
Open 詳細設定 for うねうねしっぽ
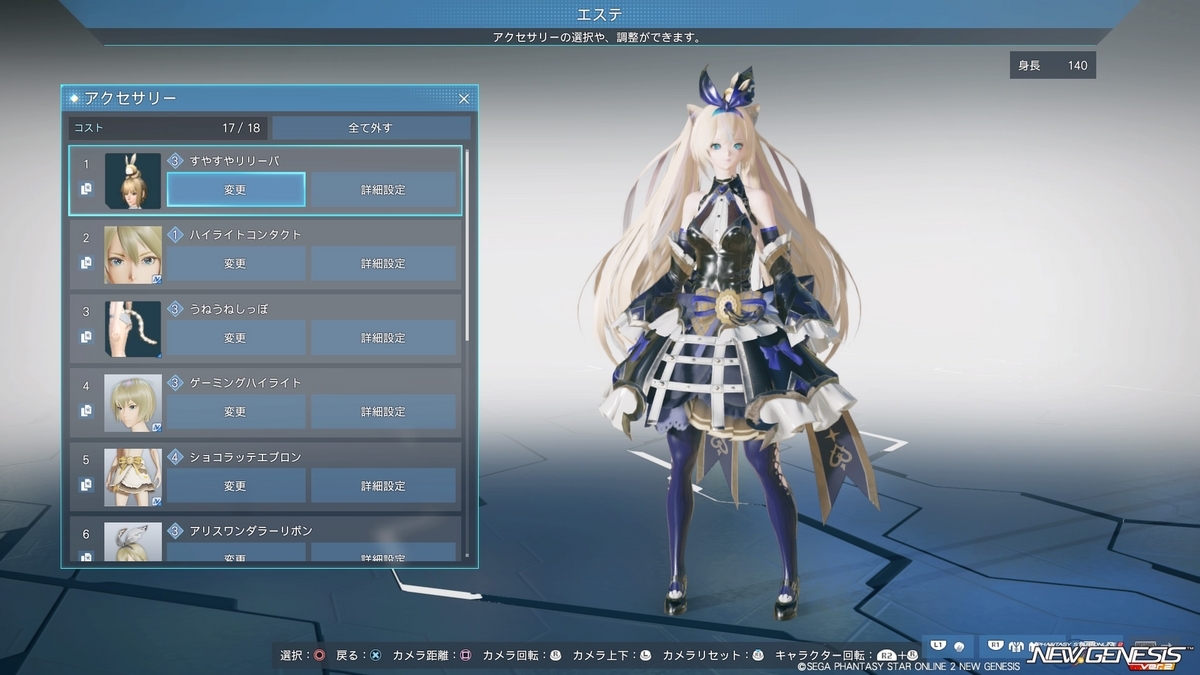384,338
